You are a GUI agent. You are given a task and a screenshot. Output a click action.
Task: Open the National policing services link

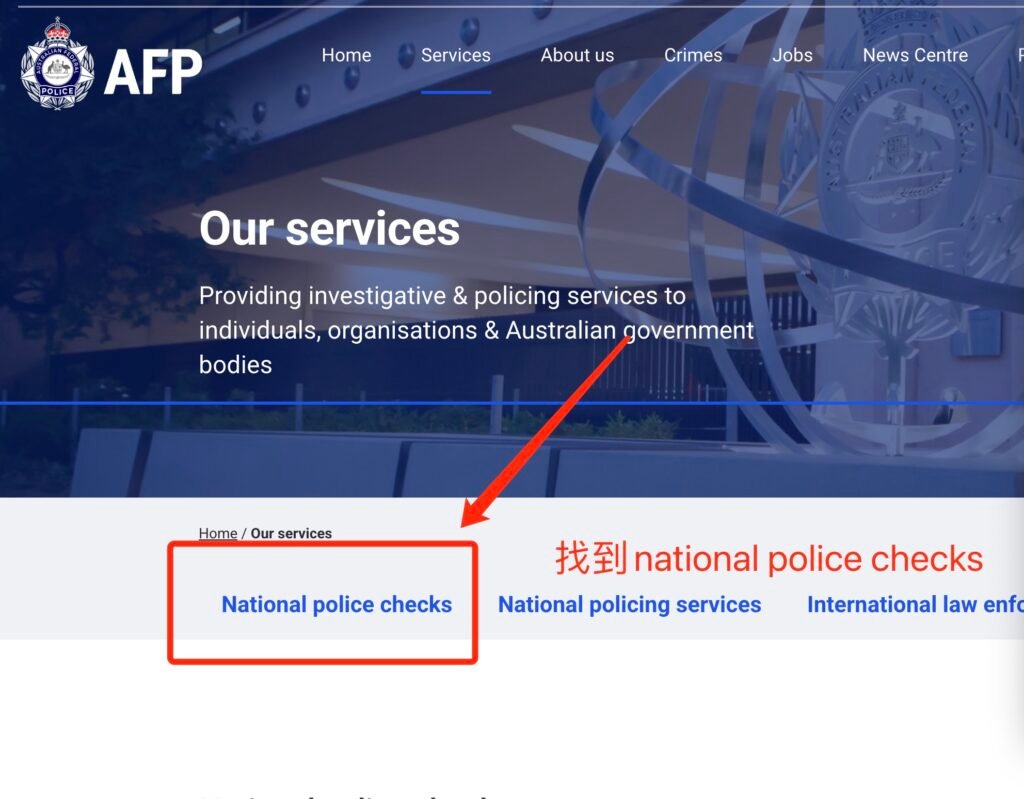[x=629, y=605]
